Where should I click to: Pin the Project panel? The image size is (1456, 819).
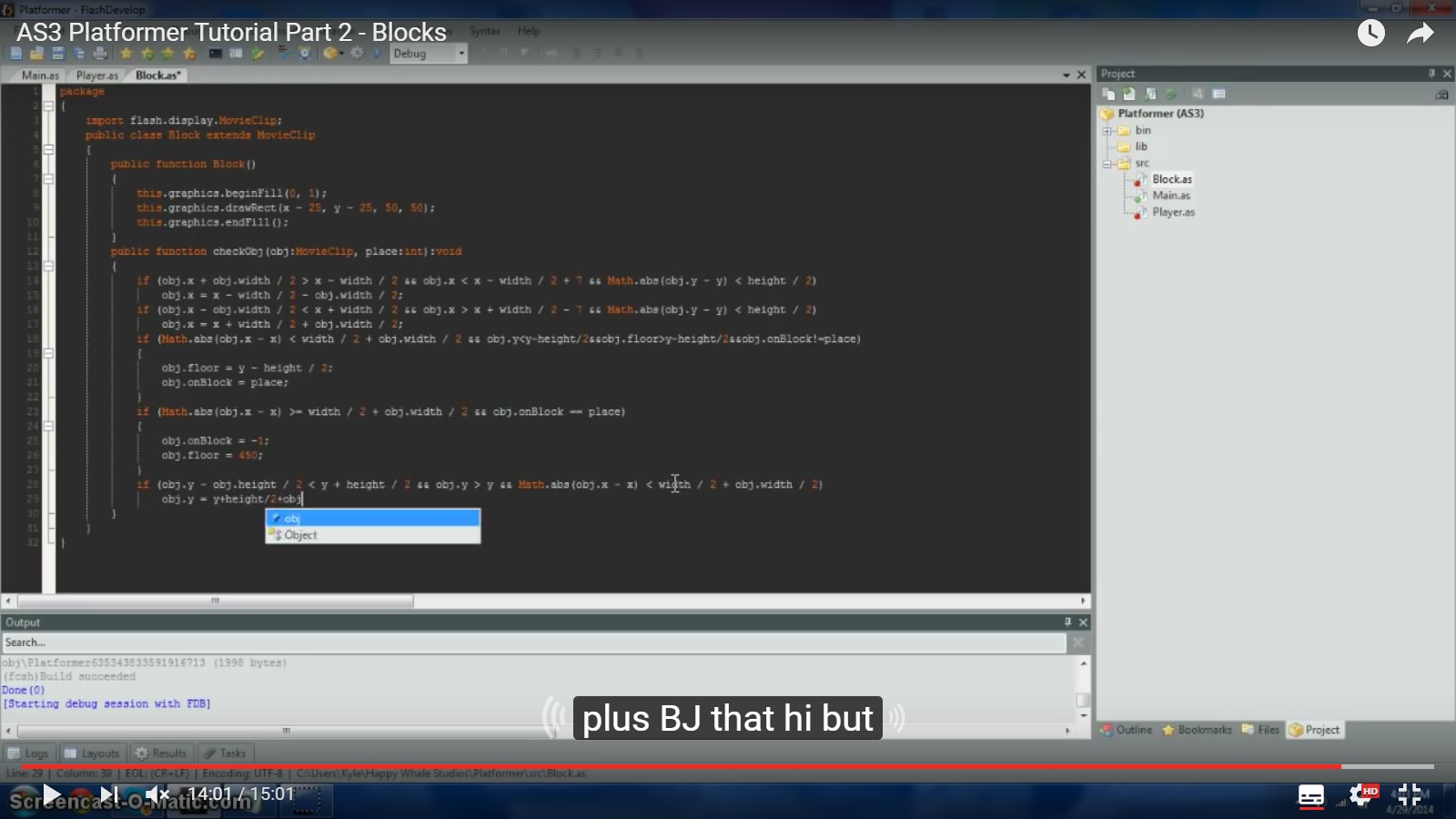coord(1431,74)
